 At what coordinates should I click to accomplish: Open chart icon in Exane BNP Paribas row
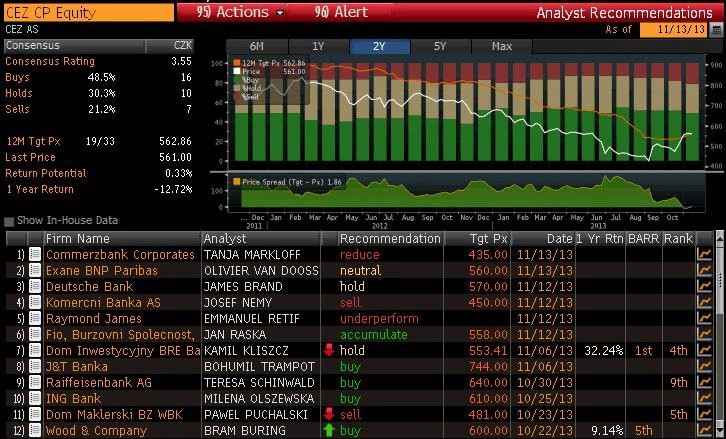704,270
